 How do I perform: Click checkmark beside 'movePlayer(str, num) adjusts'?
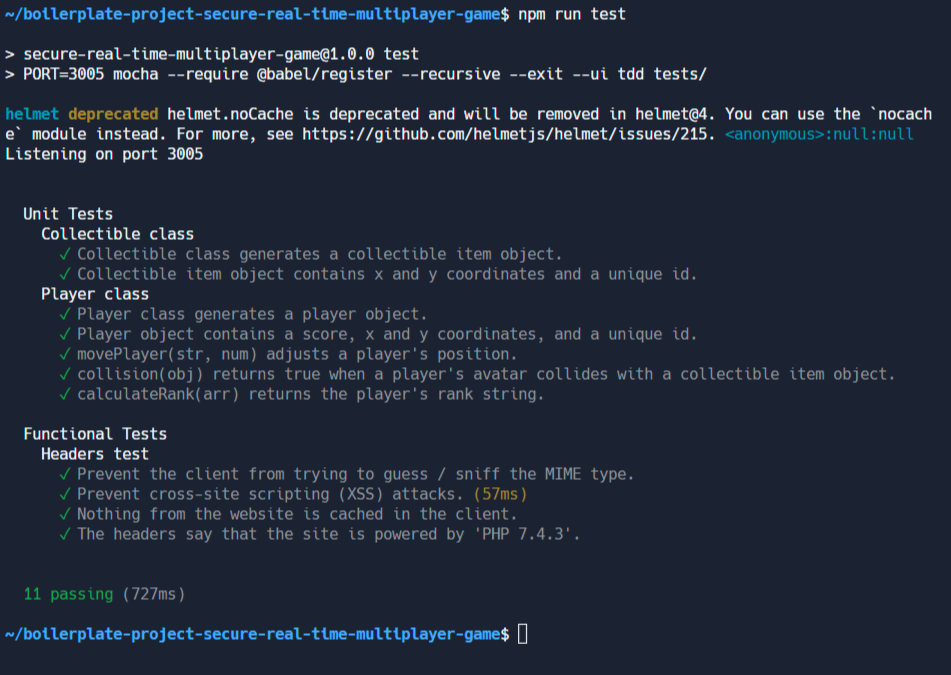pyautogui.click(x=65, y=354)
